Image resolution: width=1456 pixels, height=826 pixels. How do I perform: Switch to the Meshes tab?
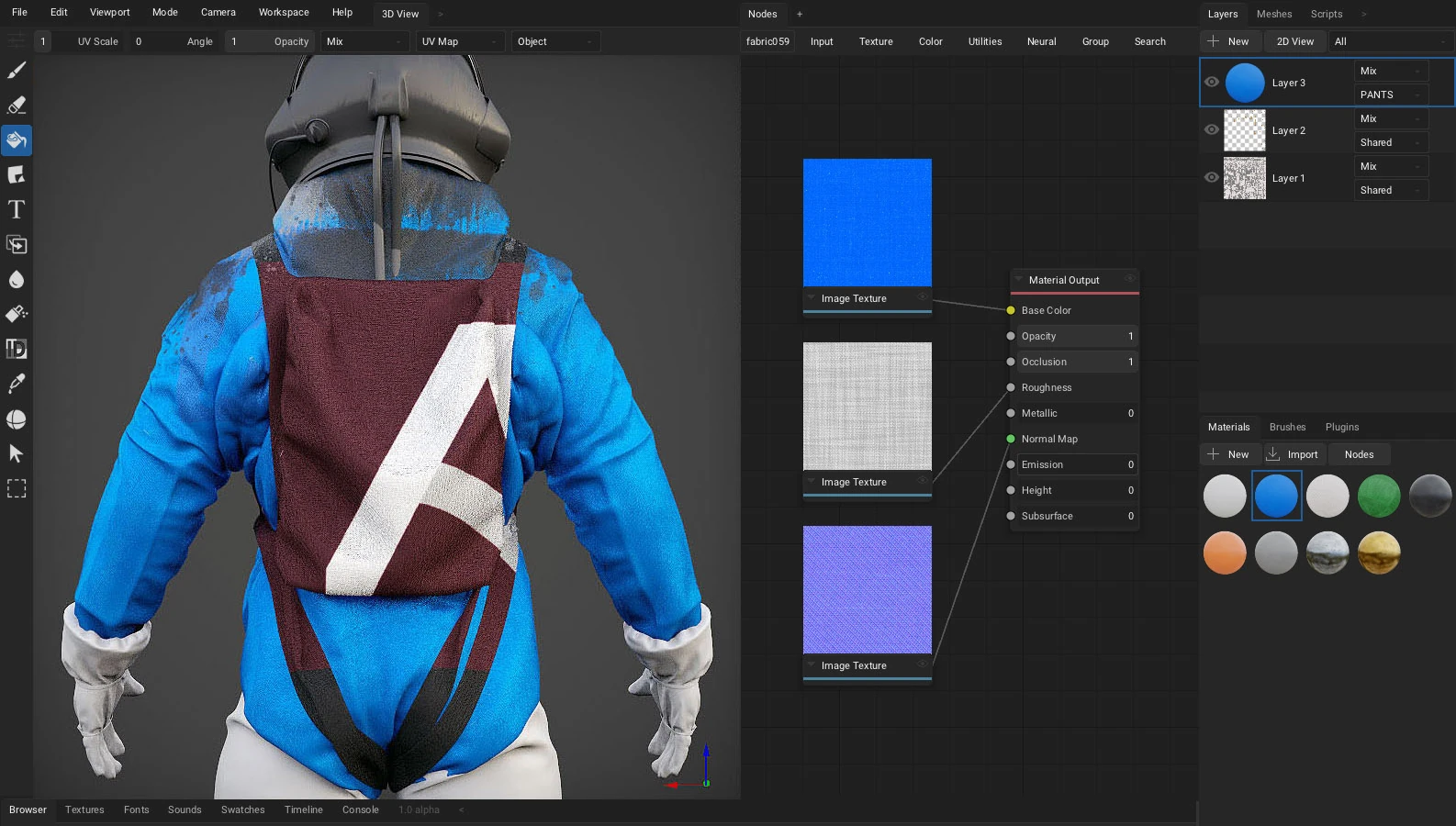(1274, 14)
